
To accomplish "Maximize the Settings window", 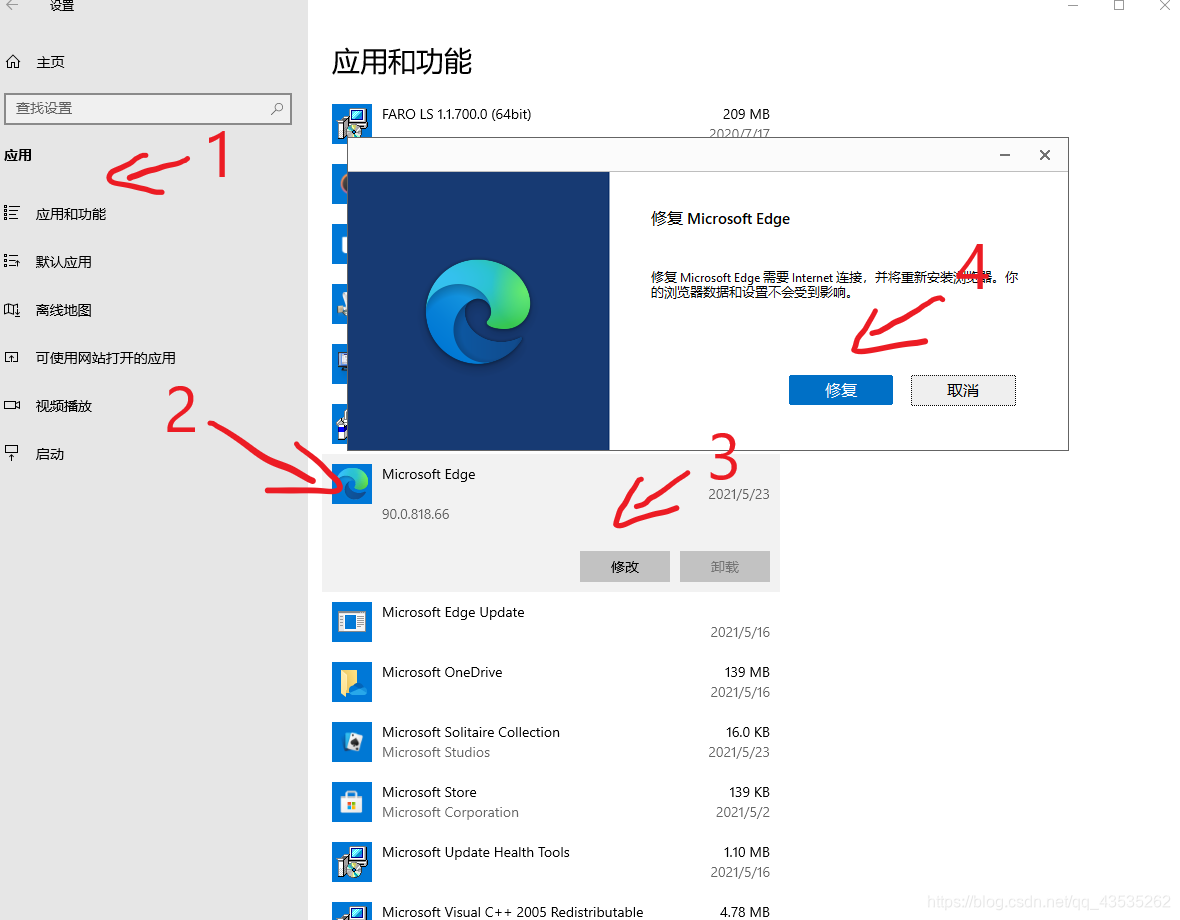I will coord(1119,5).
